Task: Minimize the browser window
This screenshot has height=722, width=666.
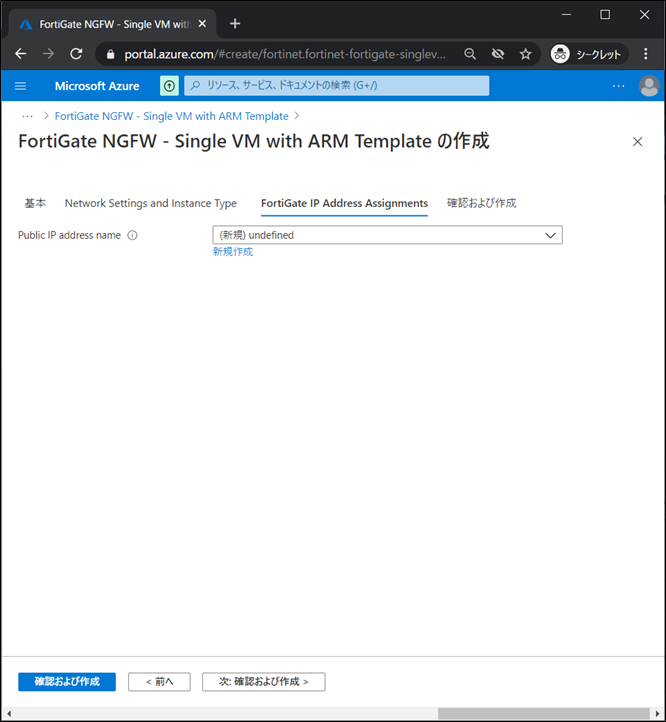Action: (x=567, y=14)
